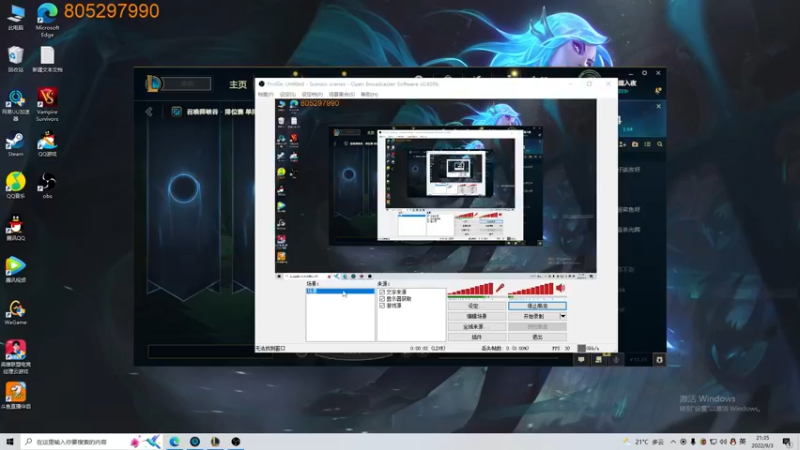Switch the 英 input method indicator
Image resolution: width=800 pixels, height=450 pixels.
[x=742, y=442]
